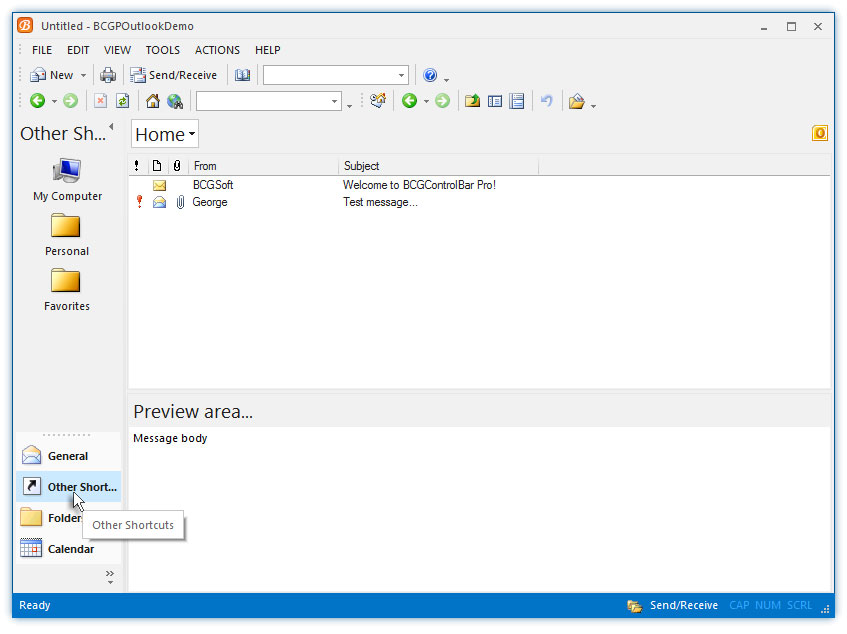The width and height of the screenshot is (847, 634).
Task: Open the TOOLS menu
Action: 163,50
